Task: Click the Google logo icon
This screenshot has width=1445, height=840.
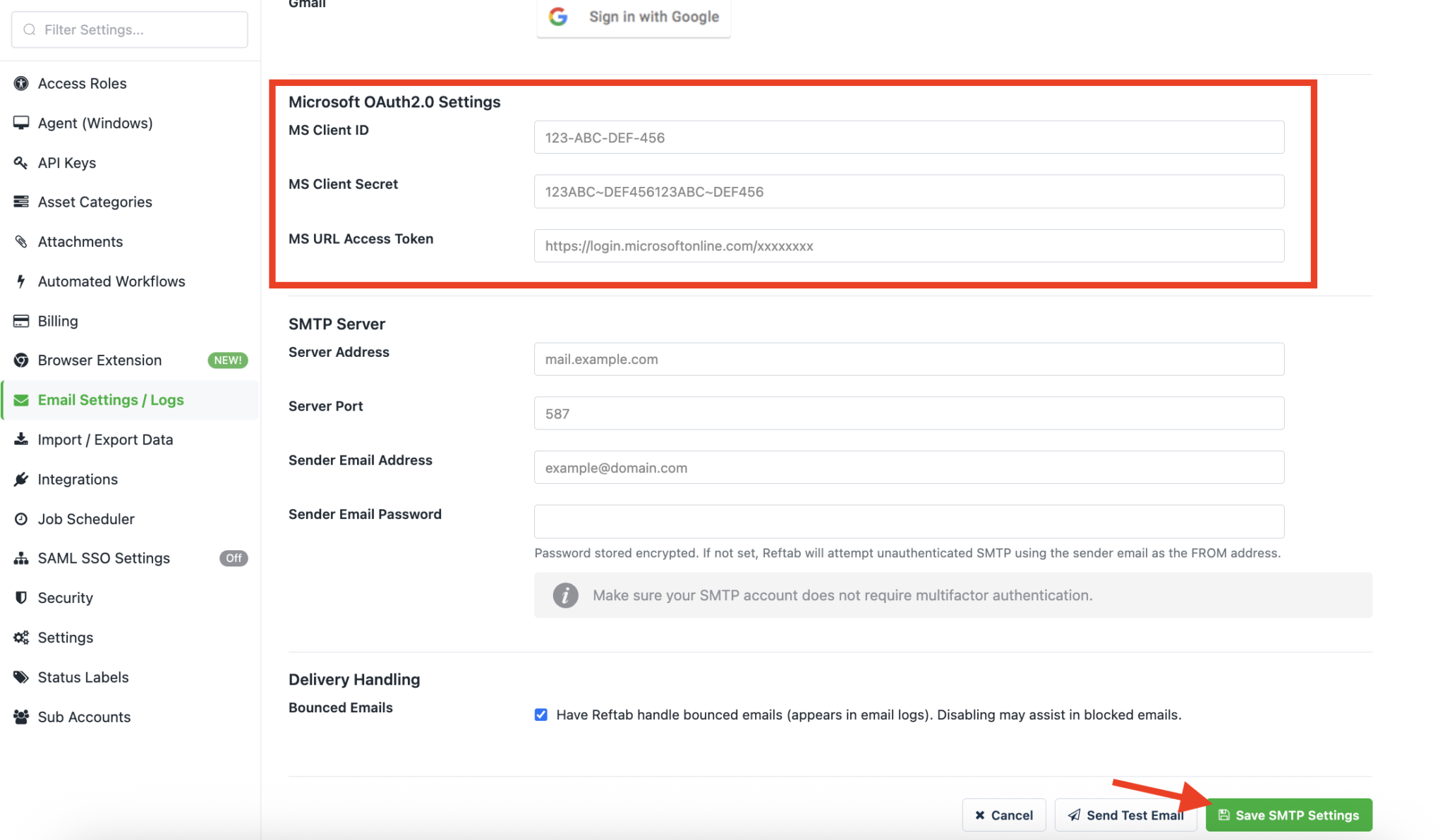Action: 558,16
